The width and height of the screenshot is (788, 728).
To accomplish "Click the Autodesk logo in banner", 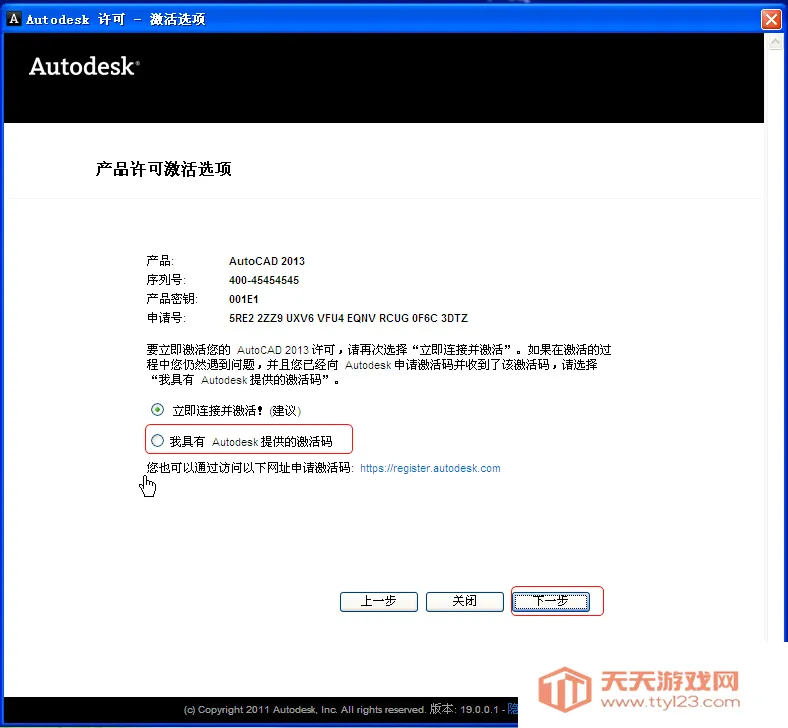I will [x=84, y=66].
